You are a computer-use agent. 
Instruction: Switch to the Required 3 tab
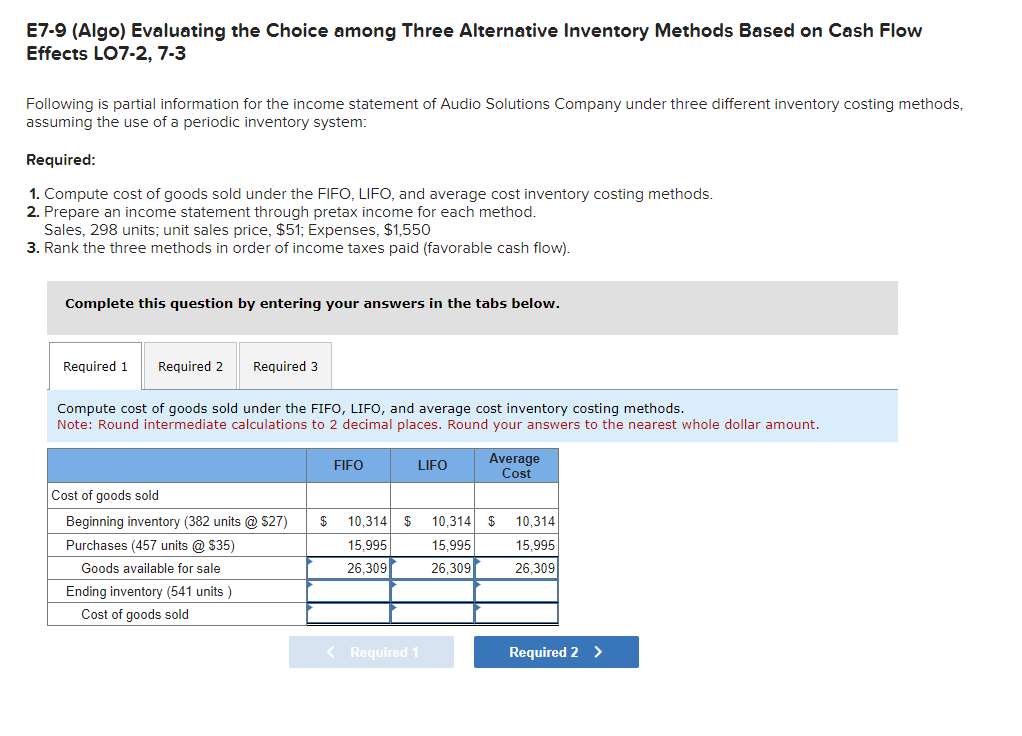click(x=284, y=365)
